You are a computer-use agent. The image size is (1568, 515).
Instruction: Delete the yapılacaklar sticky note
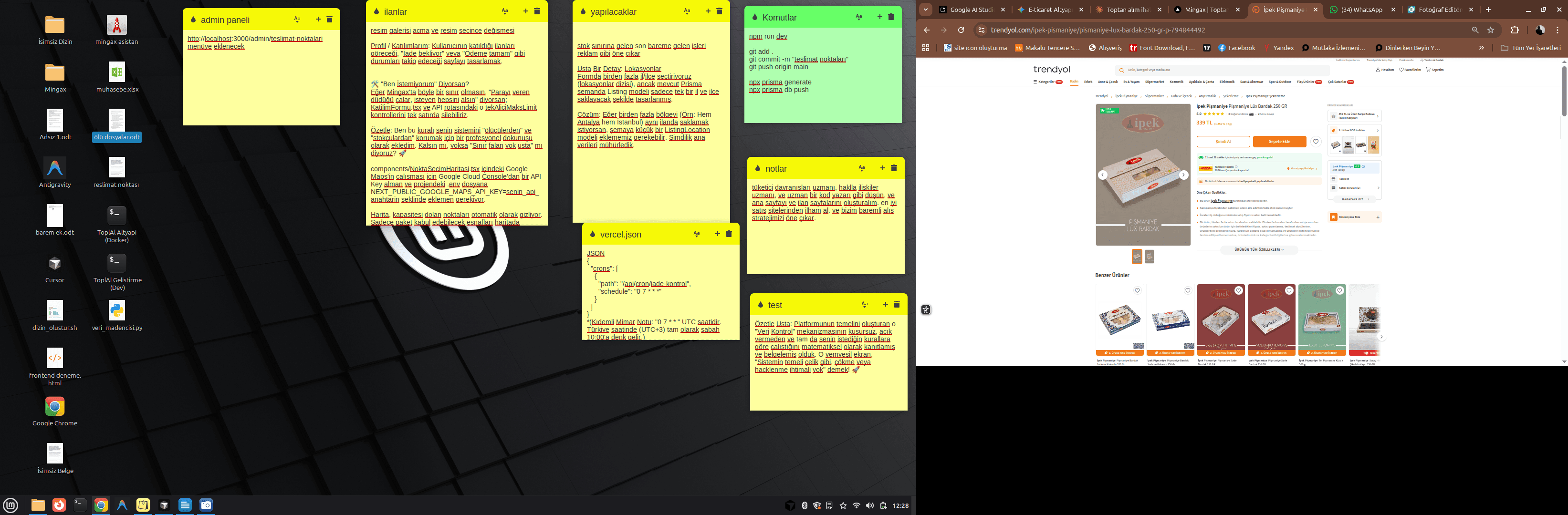pyautogui.click(x=719, y=11)
